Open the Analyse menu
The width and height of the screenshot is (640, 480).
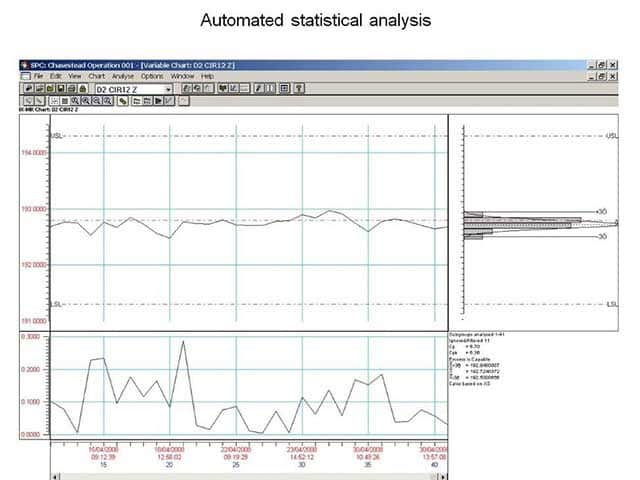point(123,76)
